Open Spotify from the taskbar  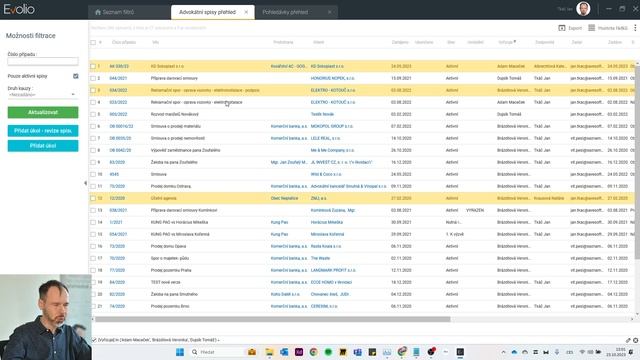328,352
